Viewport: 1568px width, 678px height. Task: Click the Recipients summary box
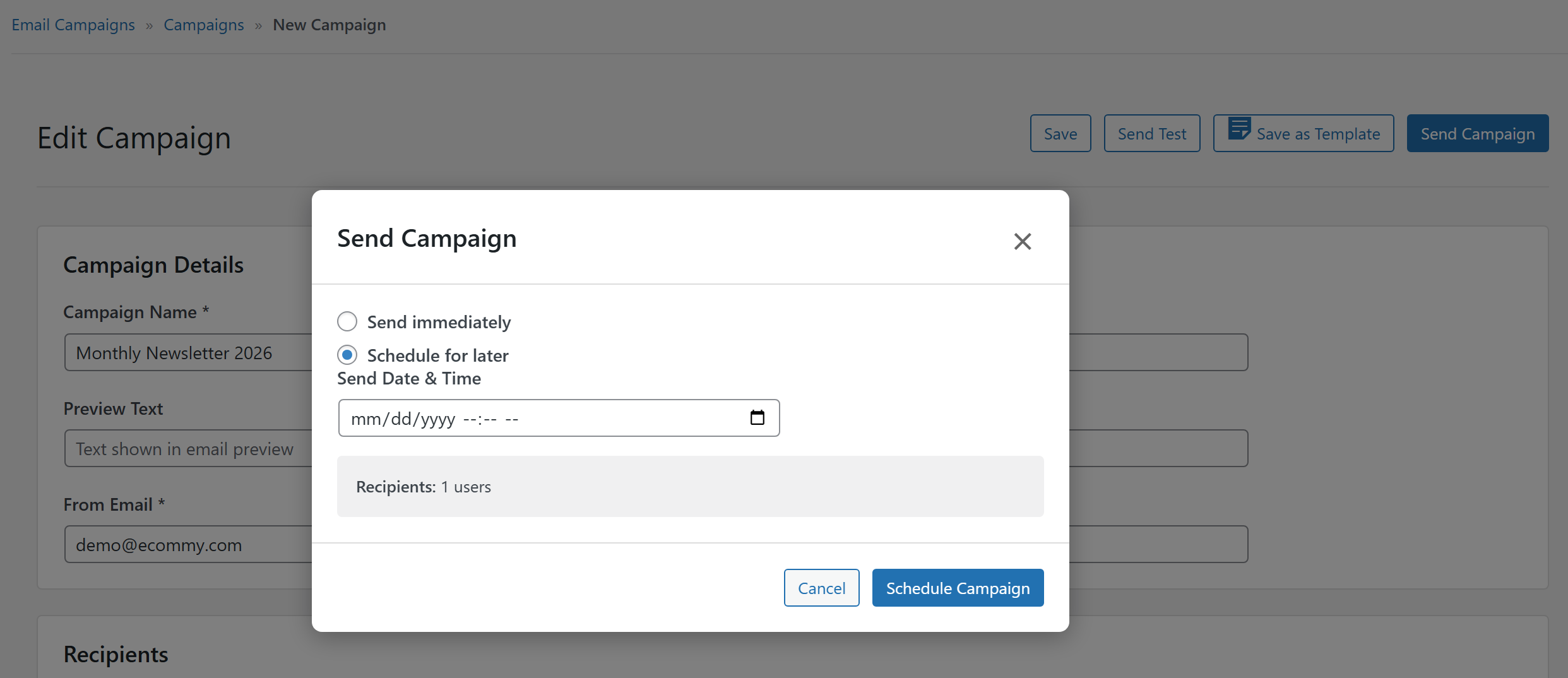coord(690,487)
